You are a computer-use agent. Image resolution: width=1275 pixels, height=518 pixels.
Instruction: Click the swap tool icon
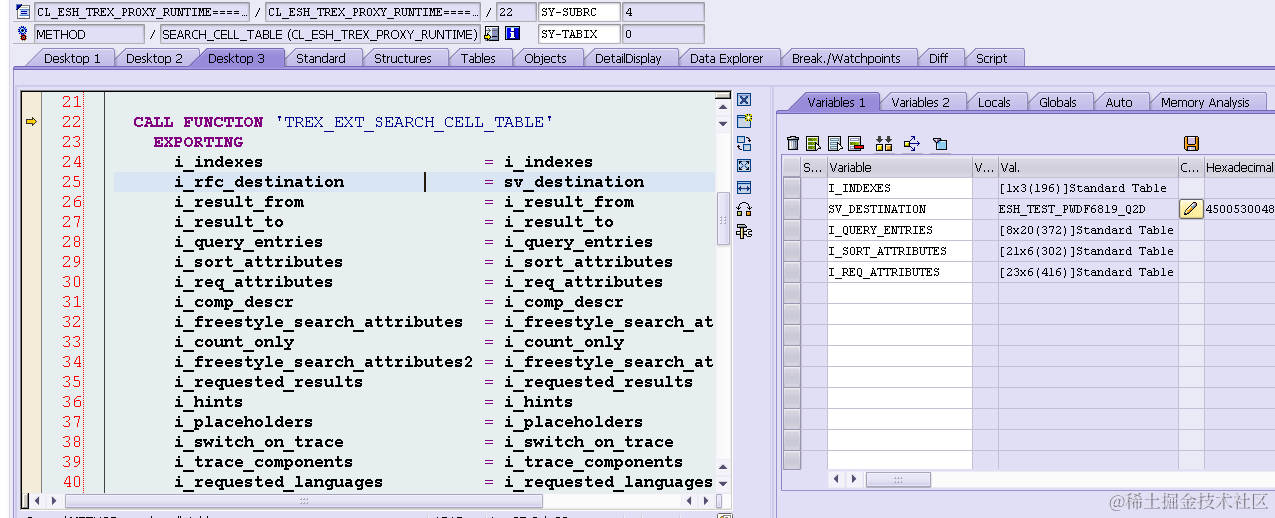[743, 144]
